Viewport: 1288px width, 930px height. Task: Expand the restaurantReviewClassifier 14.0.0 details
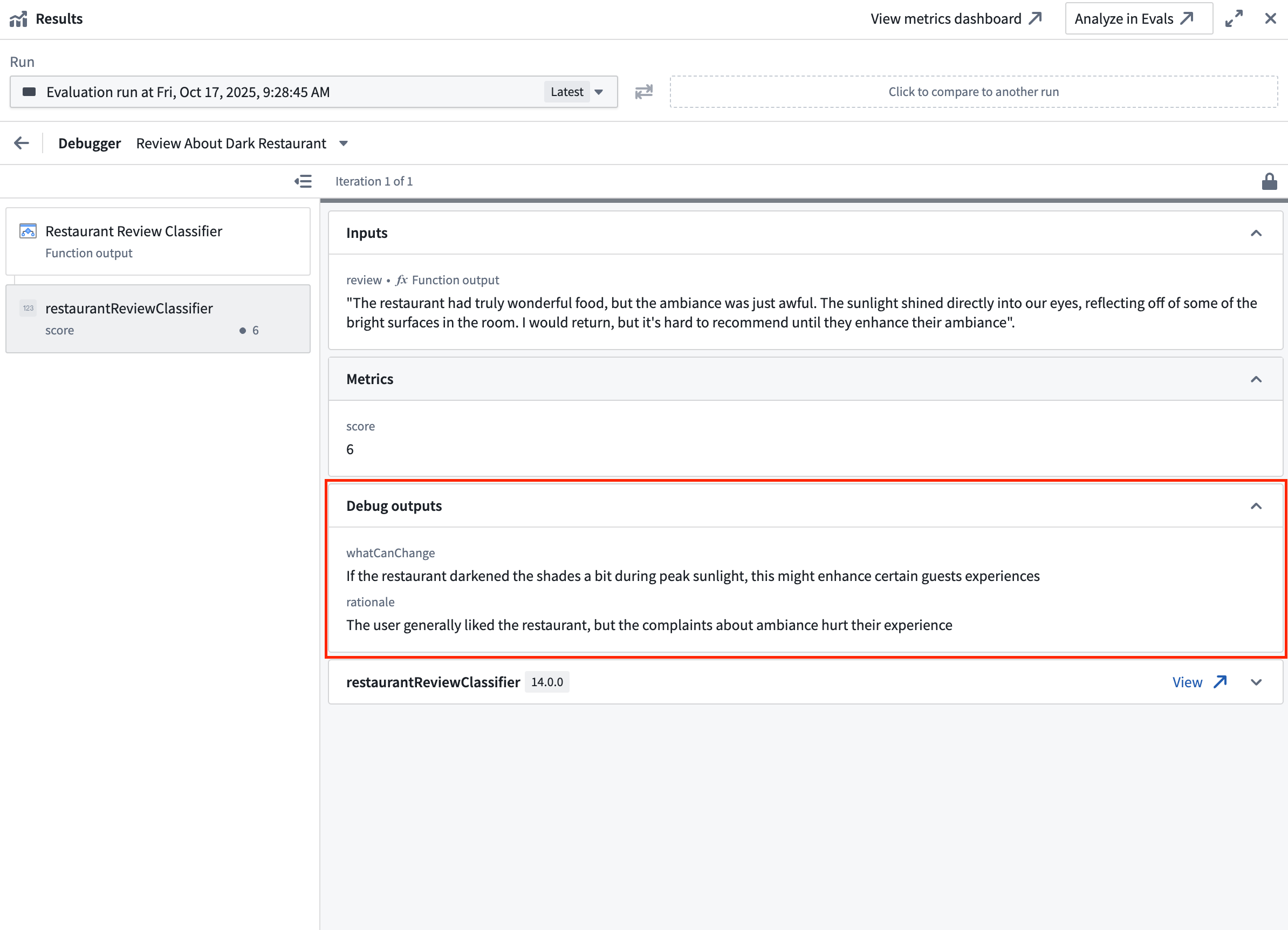(x=1256, y=682)
